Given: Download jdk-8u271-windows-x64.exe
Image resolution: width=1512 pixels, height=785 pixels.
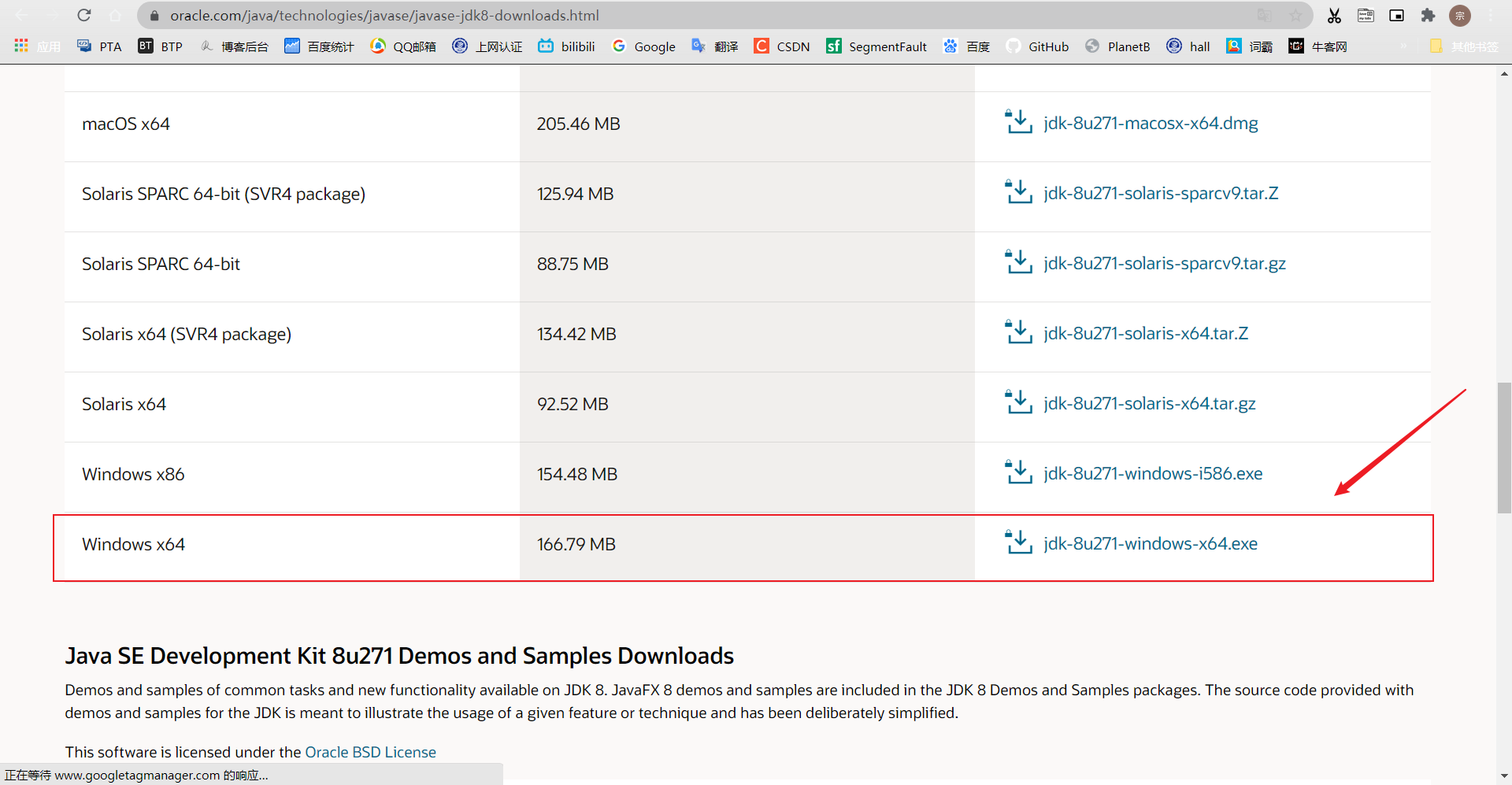Looking at the screenshot, I should (1151, 543).
